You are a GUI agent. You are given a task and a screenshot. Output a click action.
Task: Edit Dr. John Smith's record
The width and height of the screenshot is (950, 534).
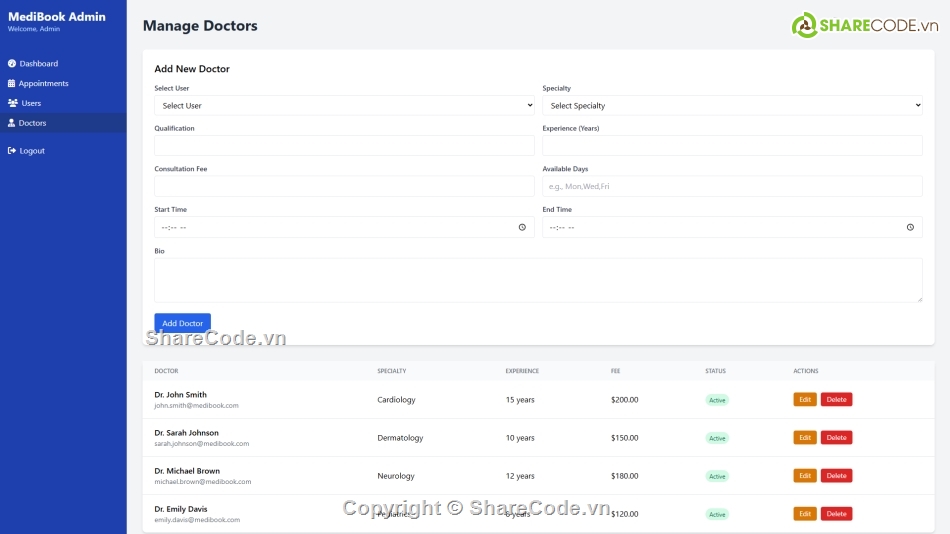(x=805, y=399)
